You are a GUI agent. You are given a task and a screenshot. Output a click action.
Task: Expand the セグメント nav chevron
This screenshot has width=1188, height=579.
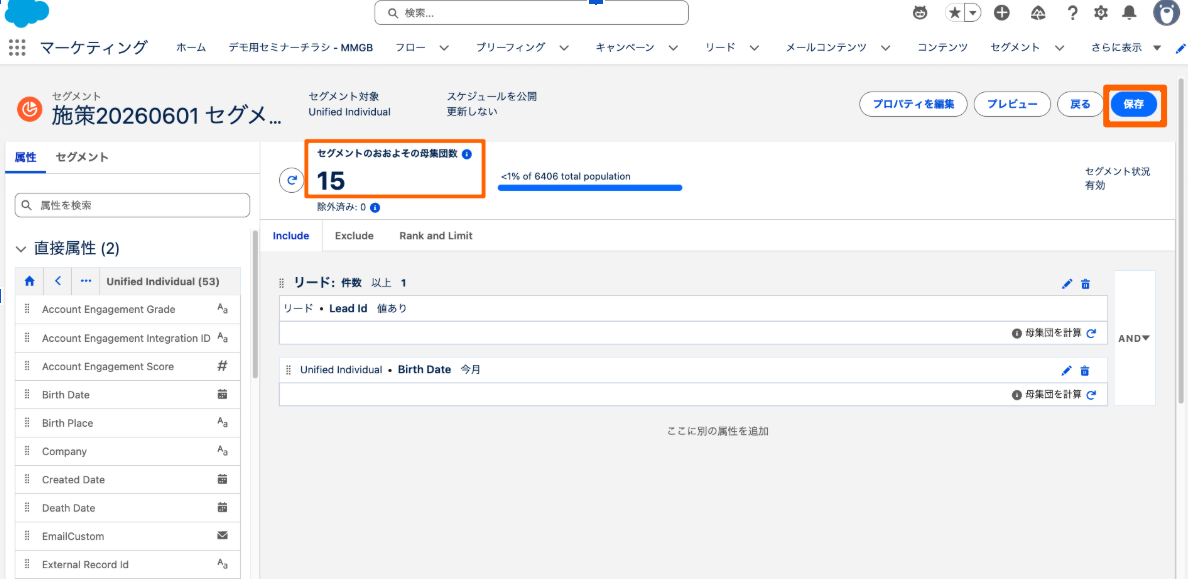tap(1060, 48)
